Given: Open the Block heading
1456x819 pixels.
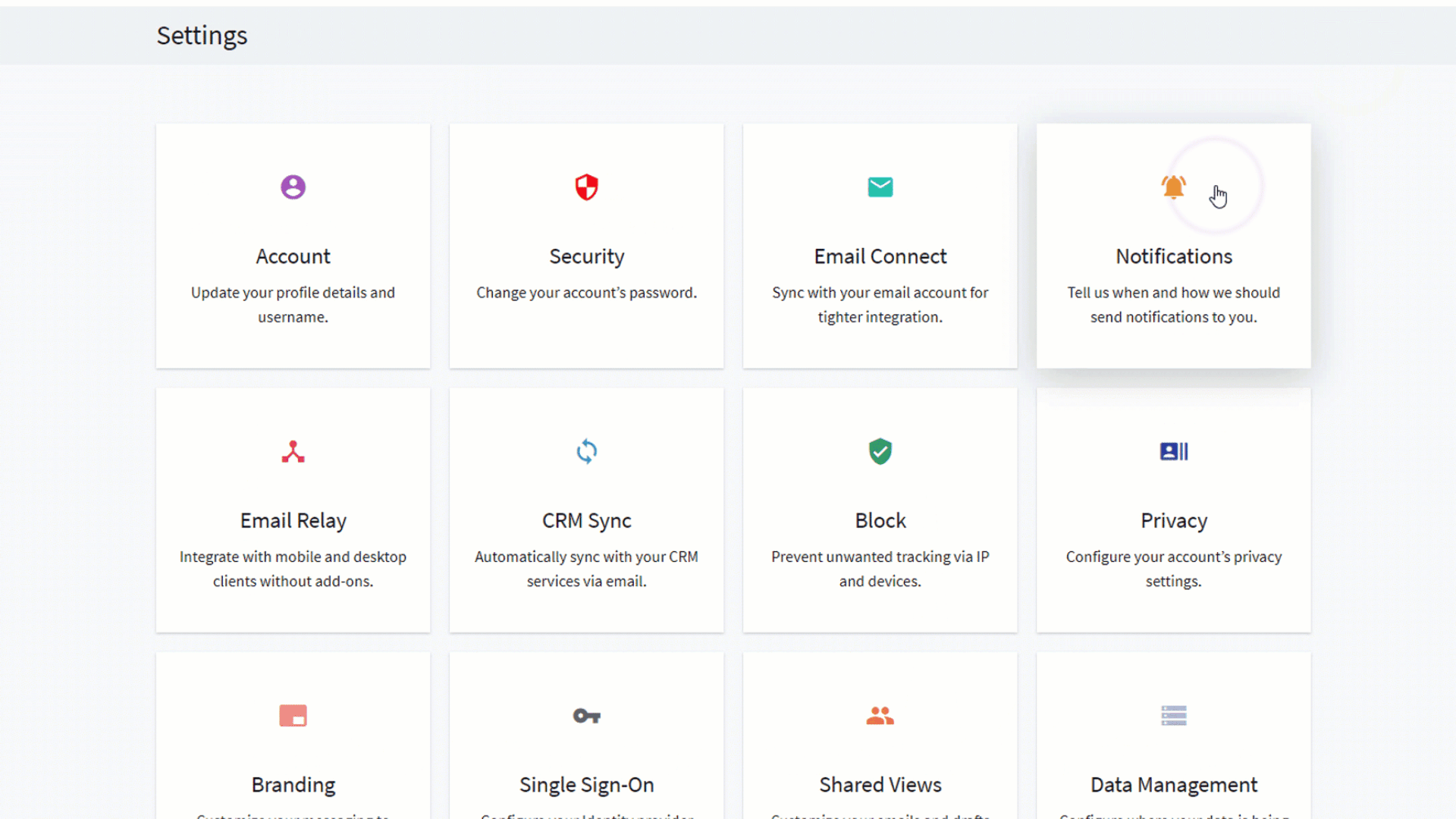Looking at the screenshot, I should (880, 520).
